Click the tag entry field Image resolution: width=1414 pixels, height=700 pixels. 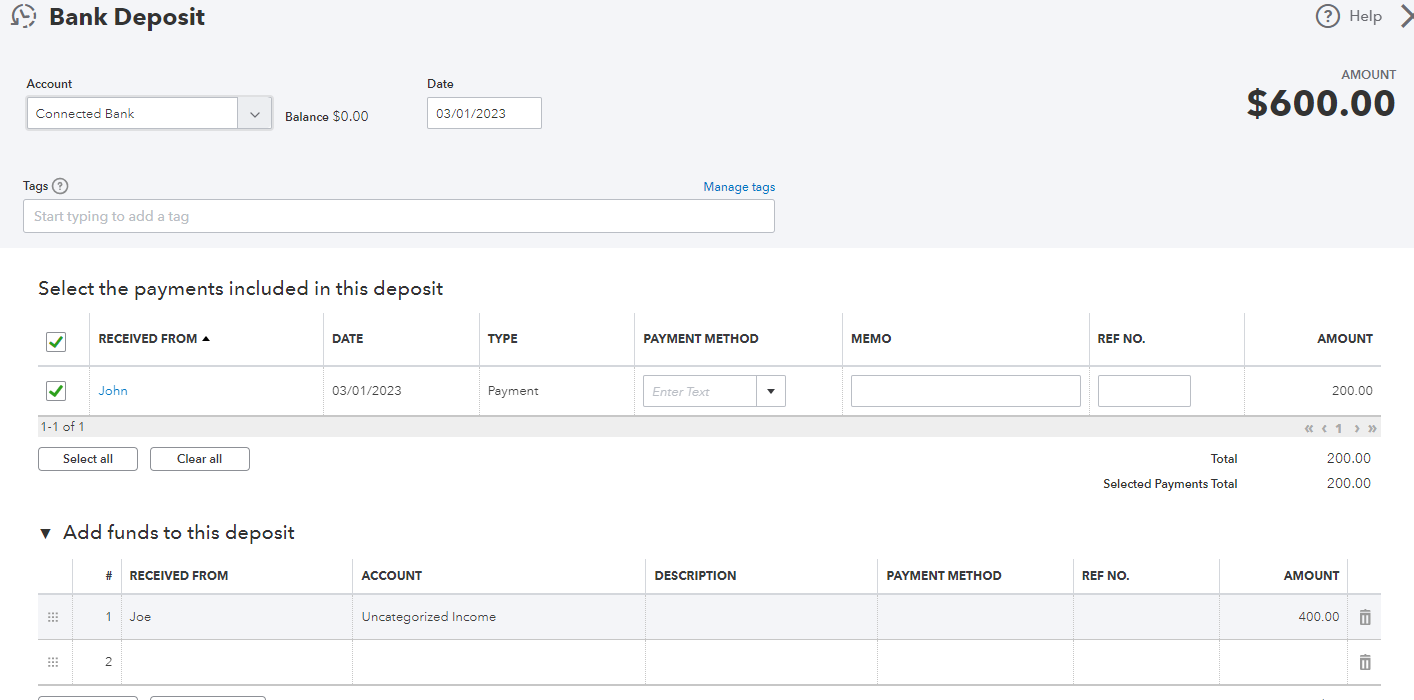[x=398, y=215]
